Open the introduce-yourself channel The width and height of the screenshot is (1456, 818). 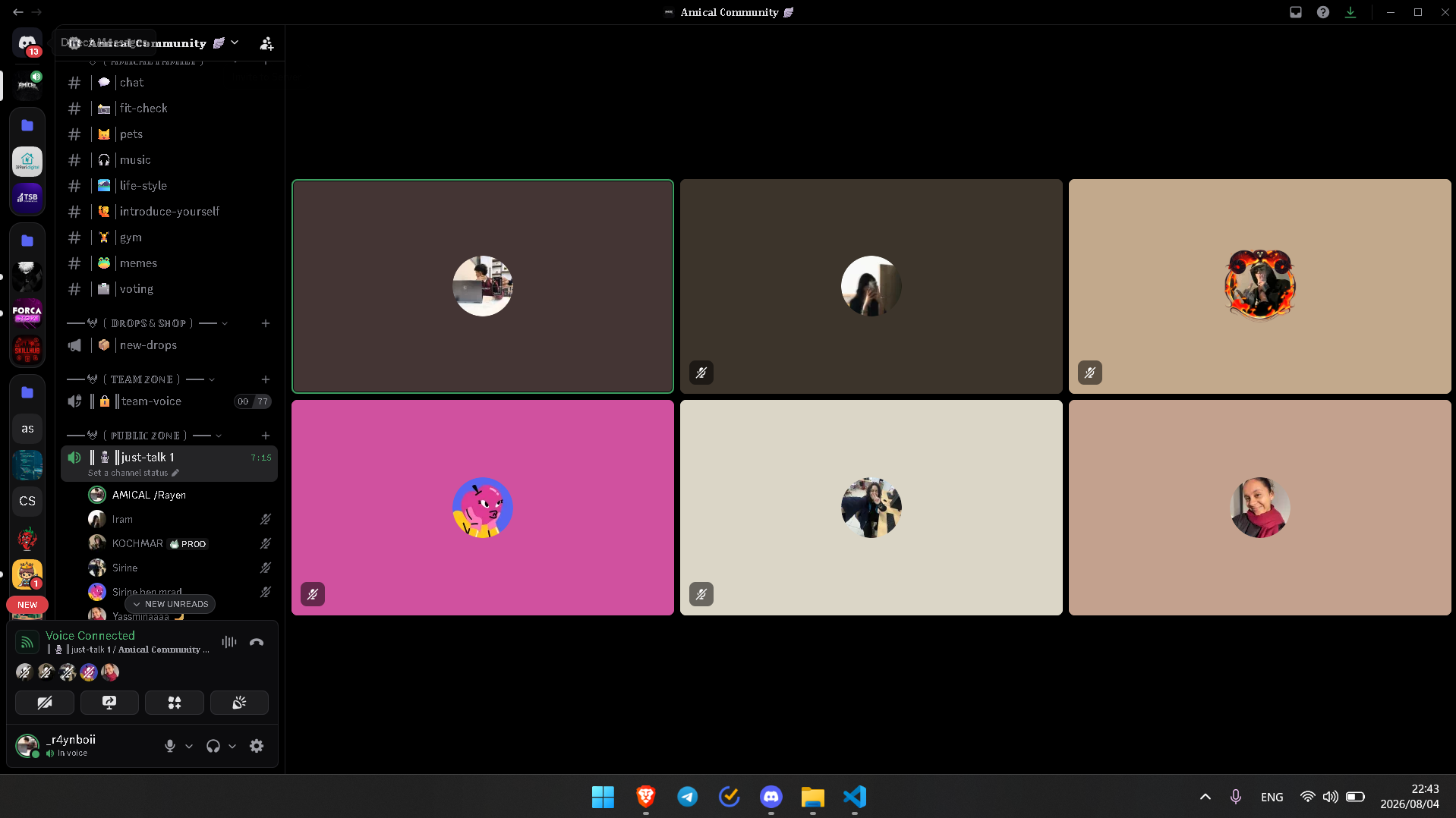(169, 212)
